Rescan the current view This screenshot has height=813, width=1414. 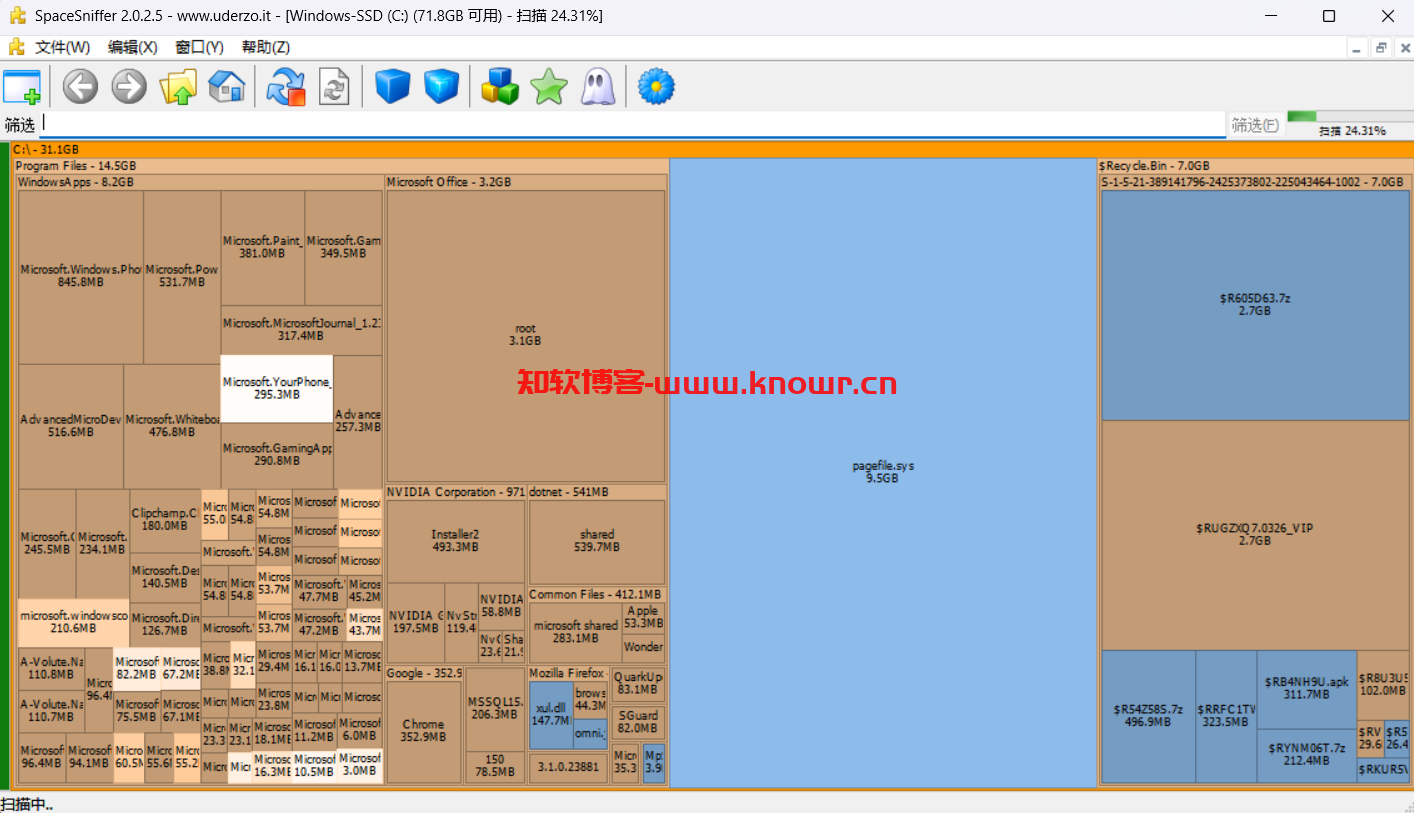point(334,87)
